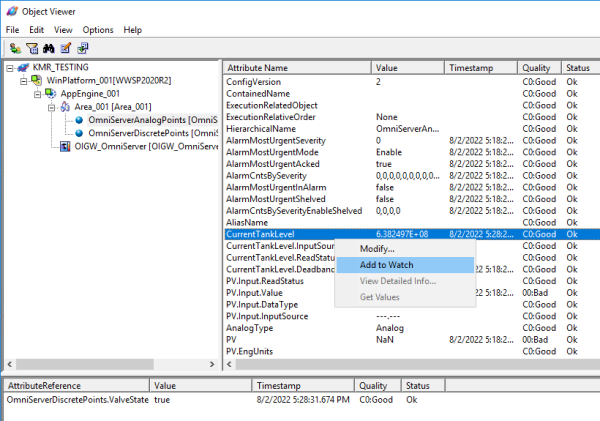The image size is (600, 421).
Task: Select the AlarmMostUrgentAcked attribute row
Action: tap(412, 164)
